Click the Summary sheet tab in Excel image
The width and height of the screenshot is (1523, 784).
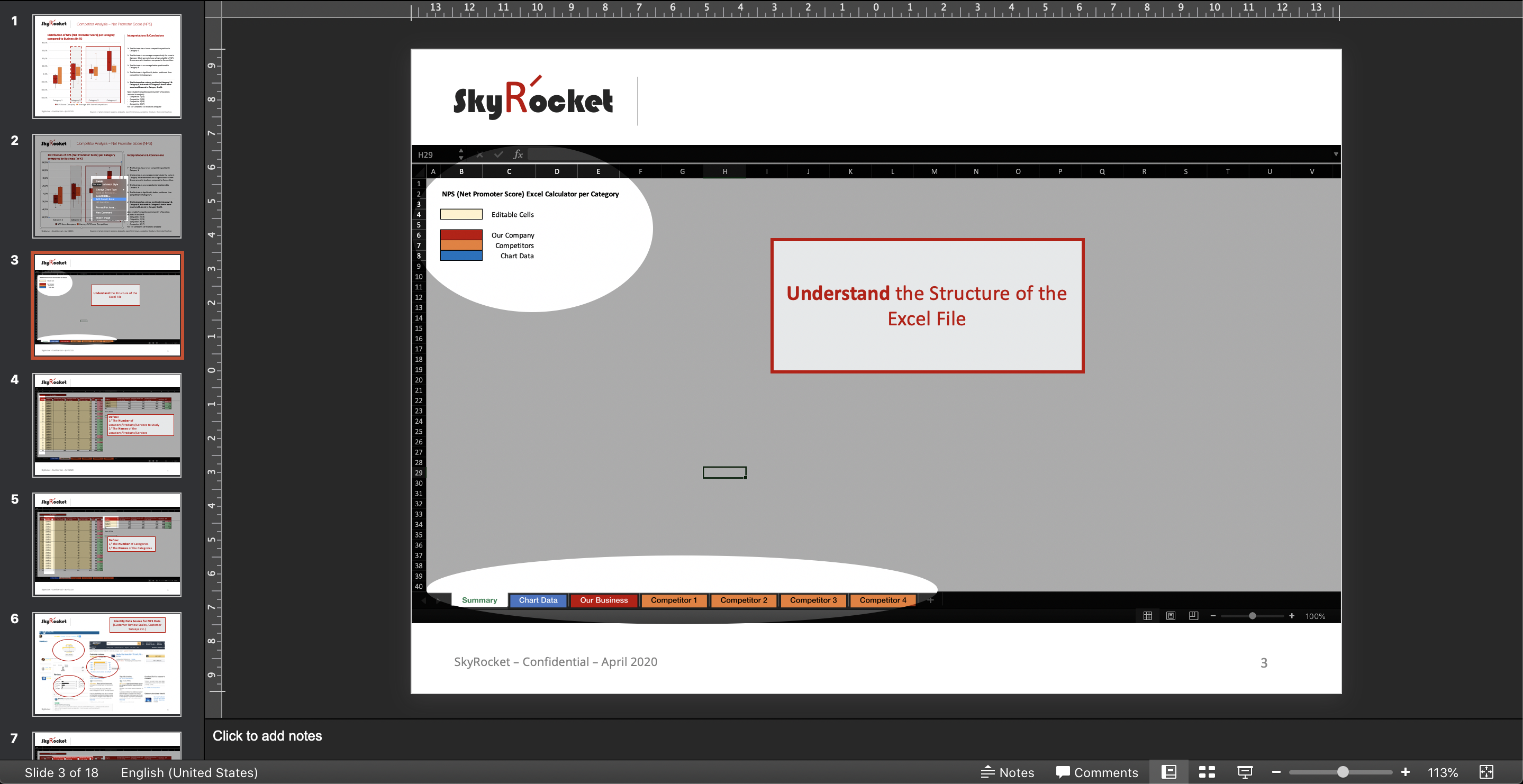pyautogui.click(x=479, y=600)
